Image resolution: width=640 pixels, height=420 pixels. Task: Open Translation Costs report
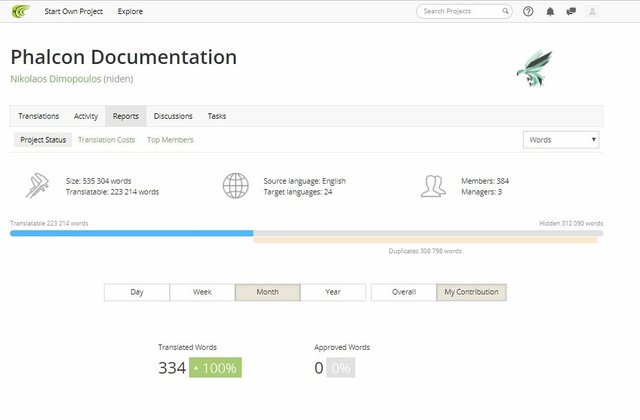(107, 140)
